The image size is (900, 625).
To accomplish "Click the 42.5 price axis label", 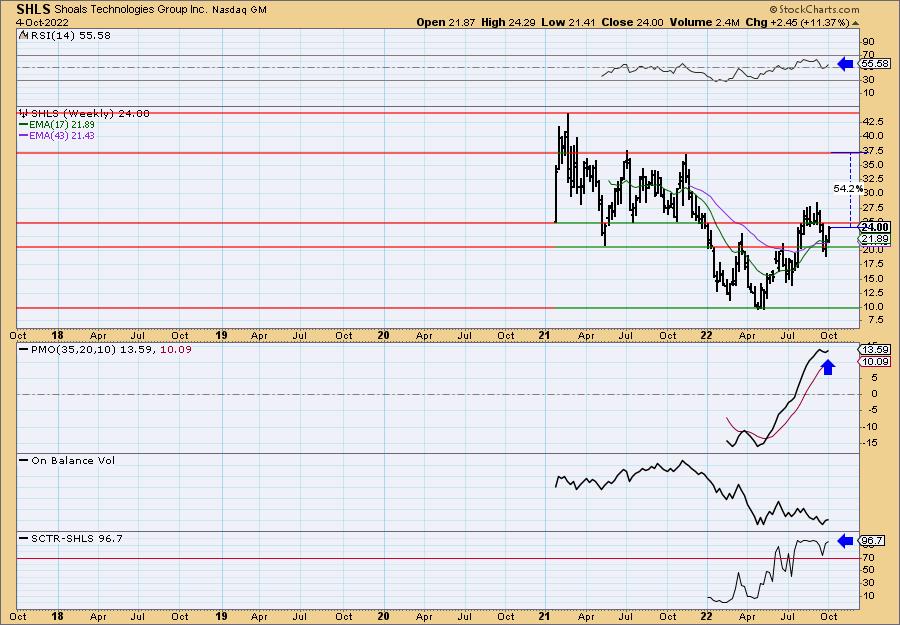I will pos(873,122).
